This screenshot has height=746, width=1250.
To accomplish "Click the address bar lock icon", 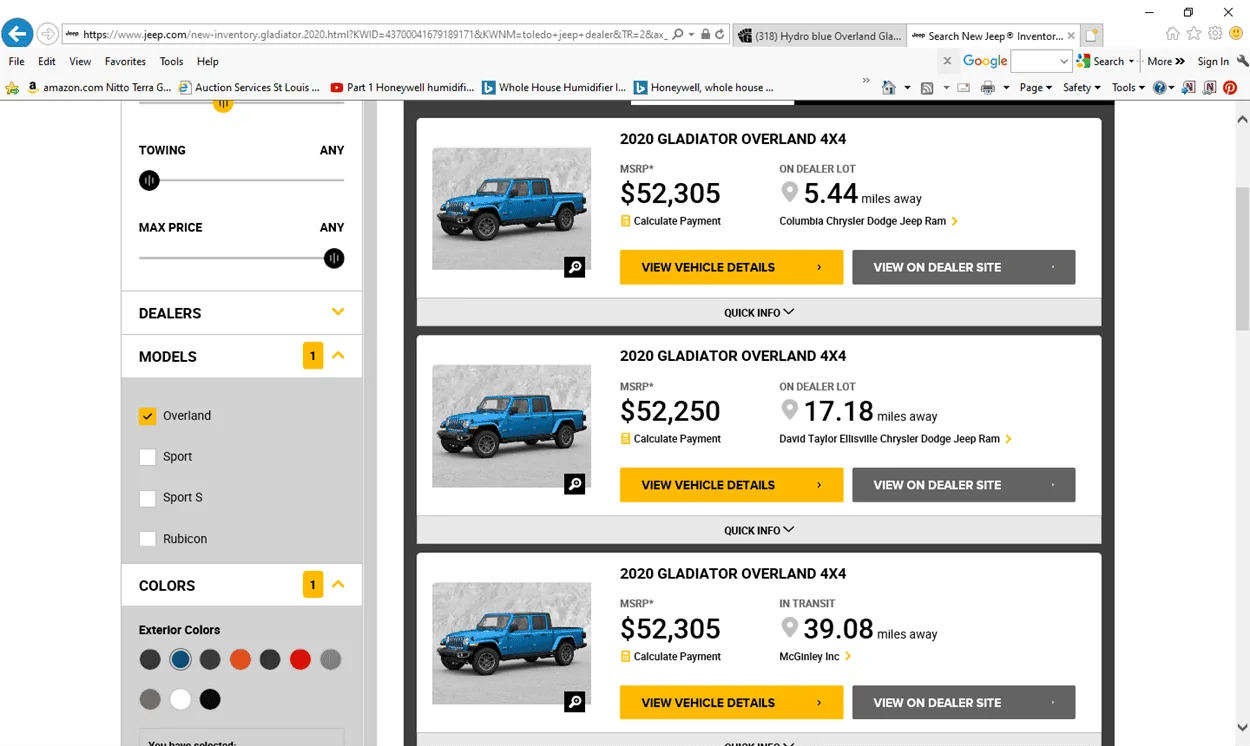I will [705, 35].
